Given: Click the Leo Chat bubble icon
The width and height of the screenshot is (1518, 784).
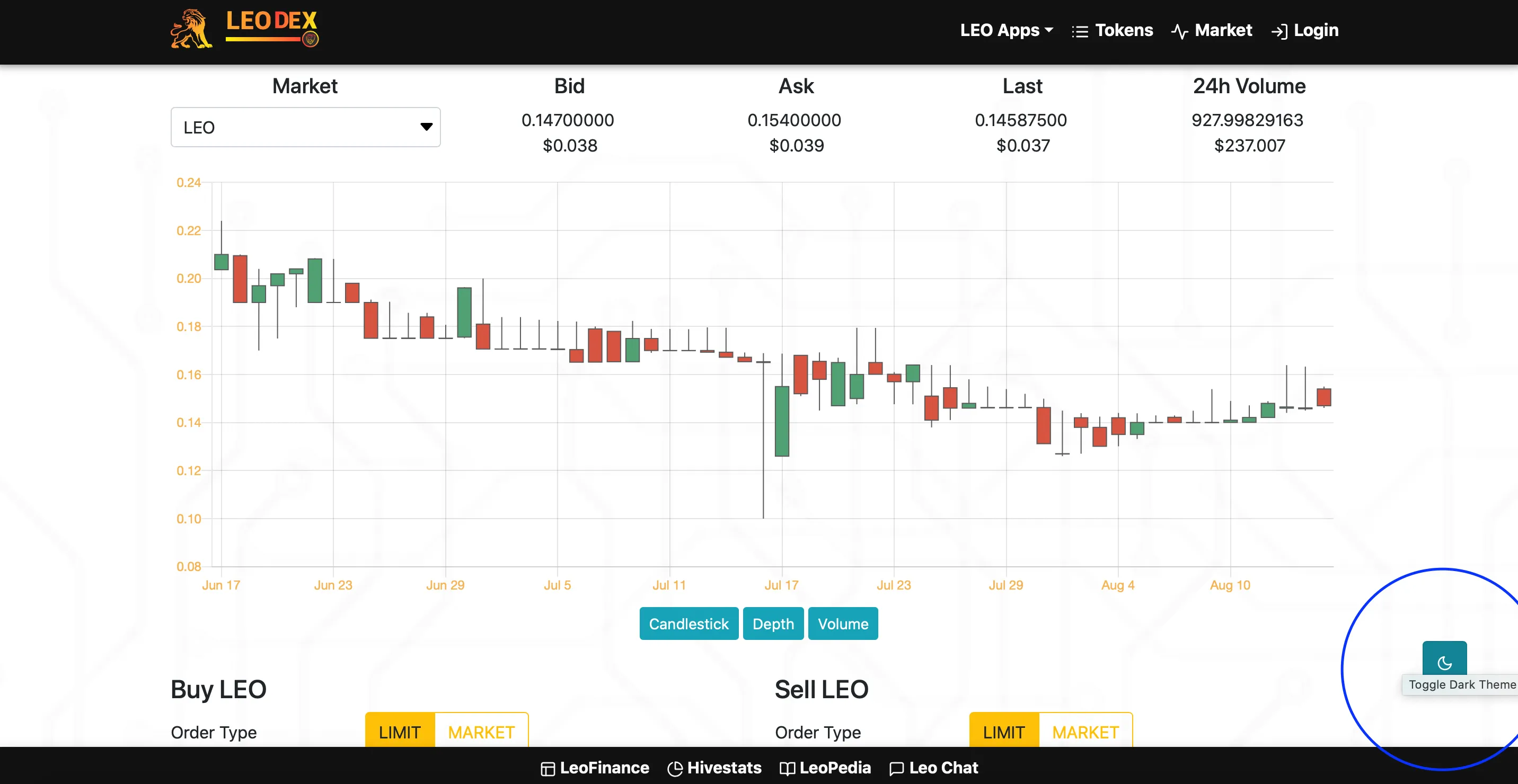Looking at the screenshot, I should tap(896, 769).
